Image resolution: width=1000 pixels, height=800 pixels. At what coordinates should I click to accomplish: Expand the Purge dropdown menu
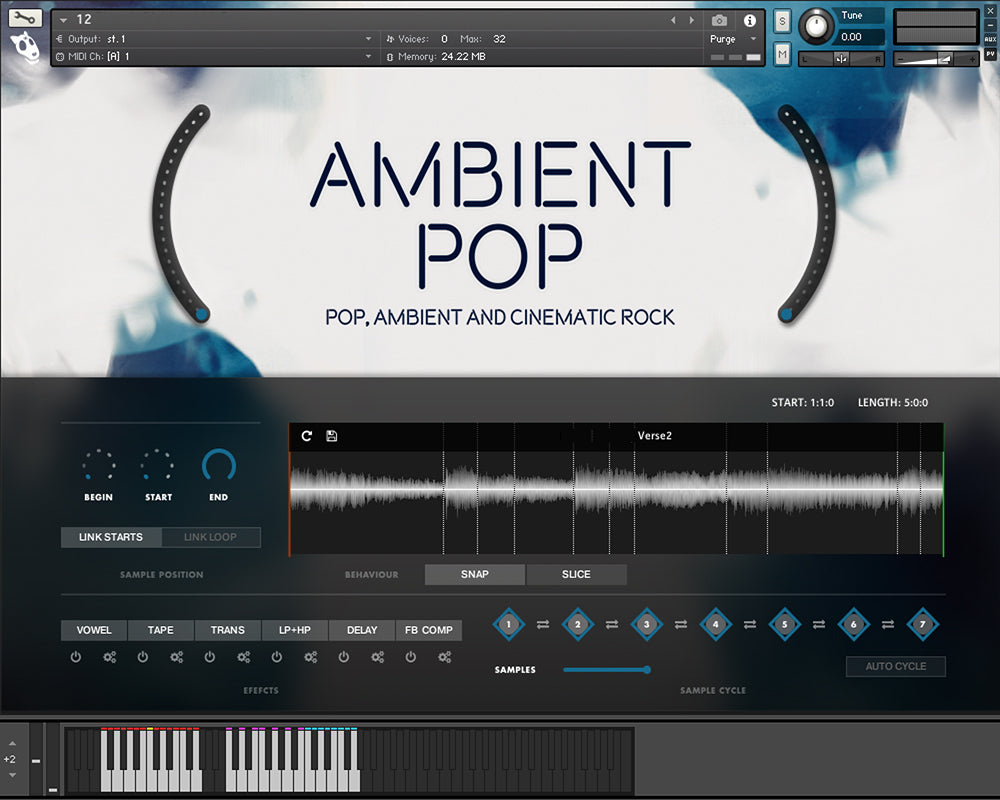[x=733, y=39]
